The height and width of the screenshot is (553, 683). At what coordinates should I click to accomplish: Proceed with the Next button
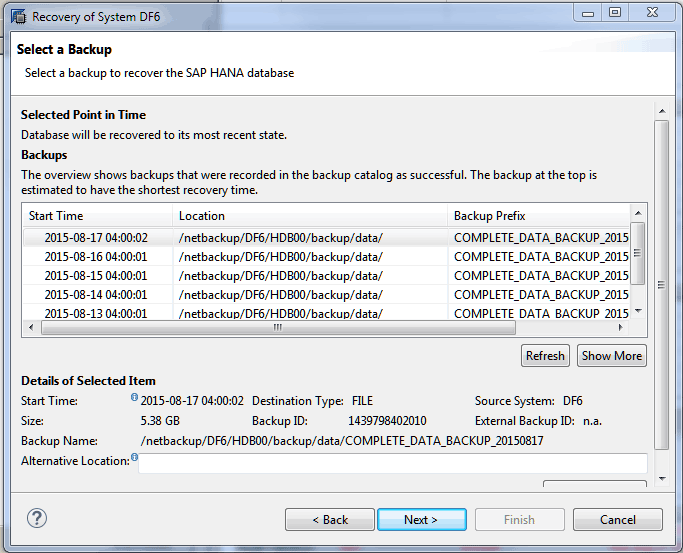click(x=422, y=519)
